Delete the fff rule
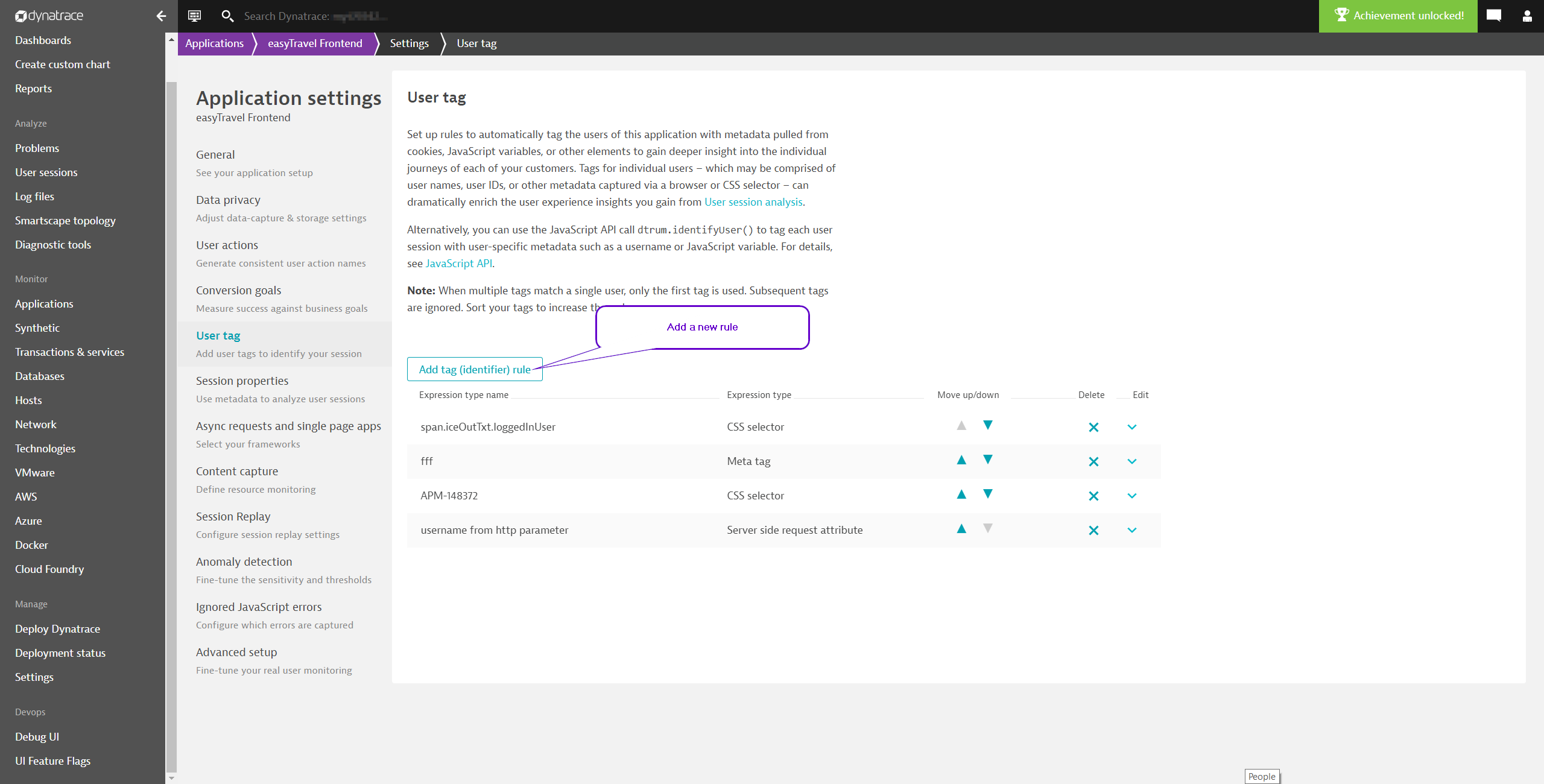 click(1093, 461)
